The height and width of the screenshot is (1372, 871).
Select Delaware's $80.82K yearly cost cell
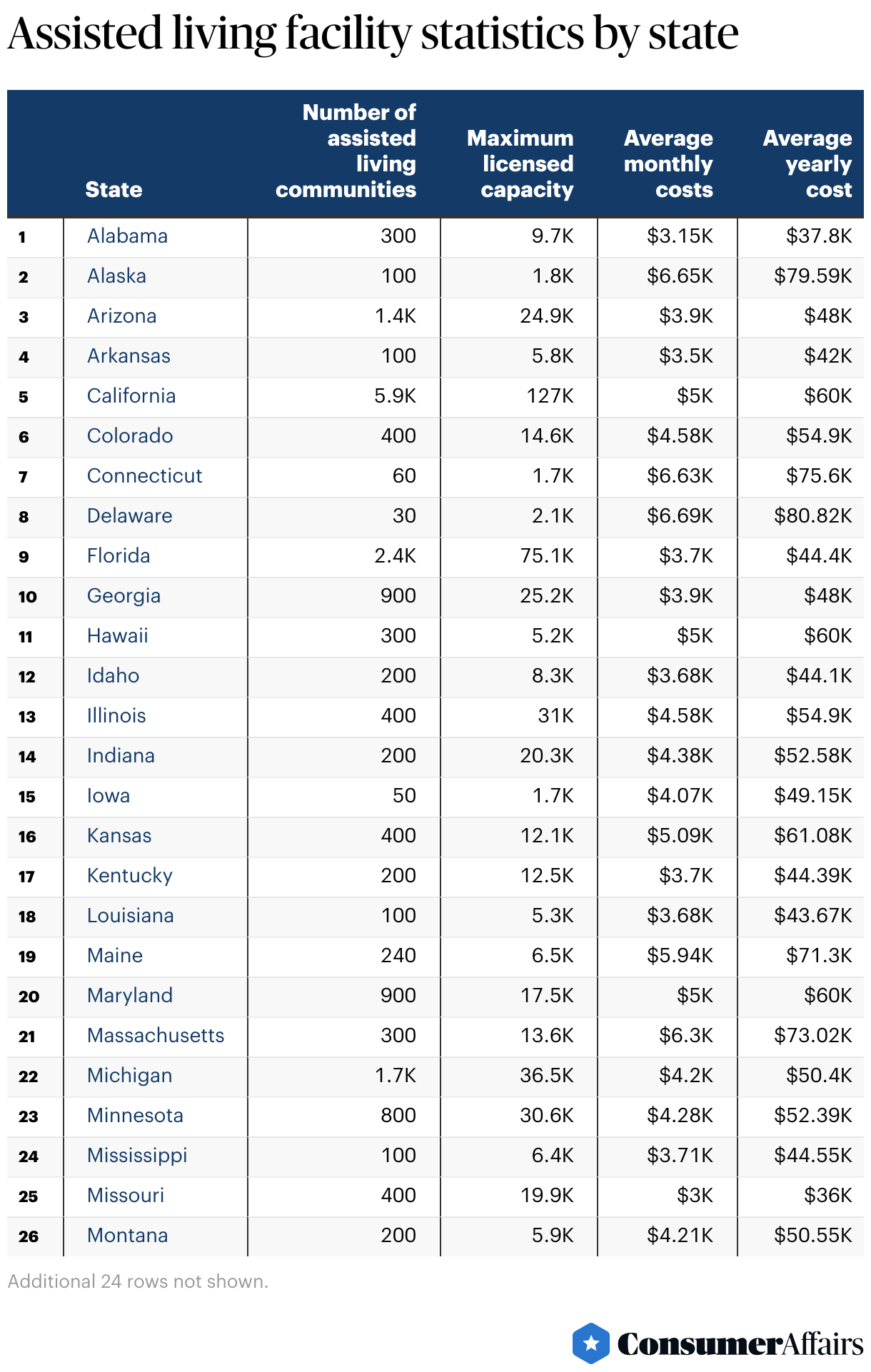coord(812,516)
